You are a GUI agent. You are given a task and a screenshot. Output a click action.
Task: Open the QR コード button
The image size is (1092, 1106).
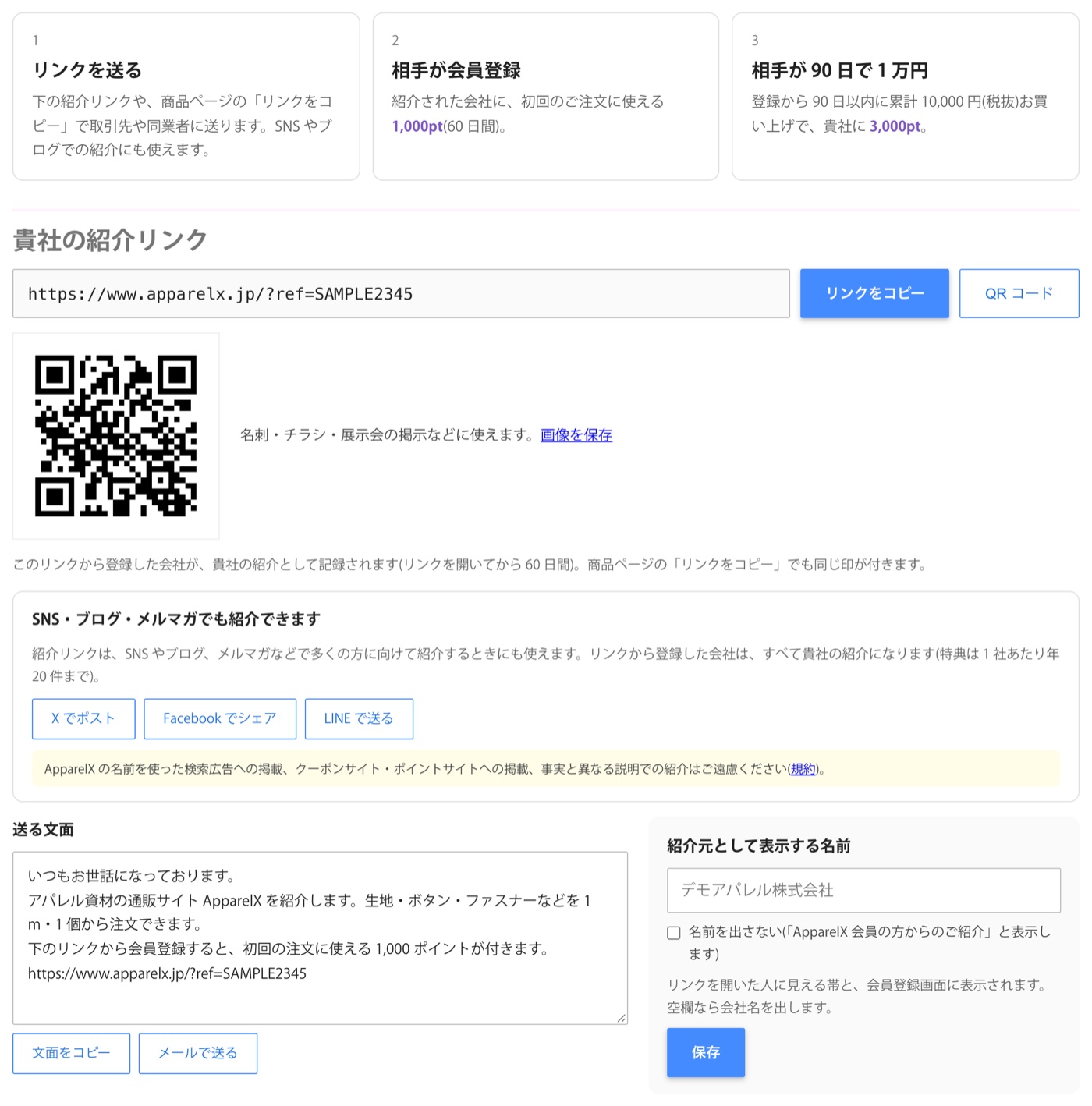pos(1019,293)
